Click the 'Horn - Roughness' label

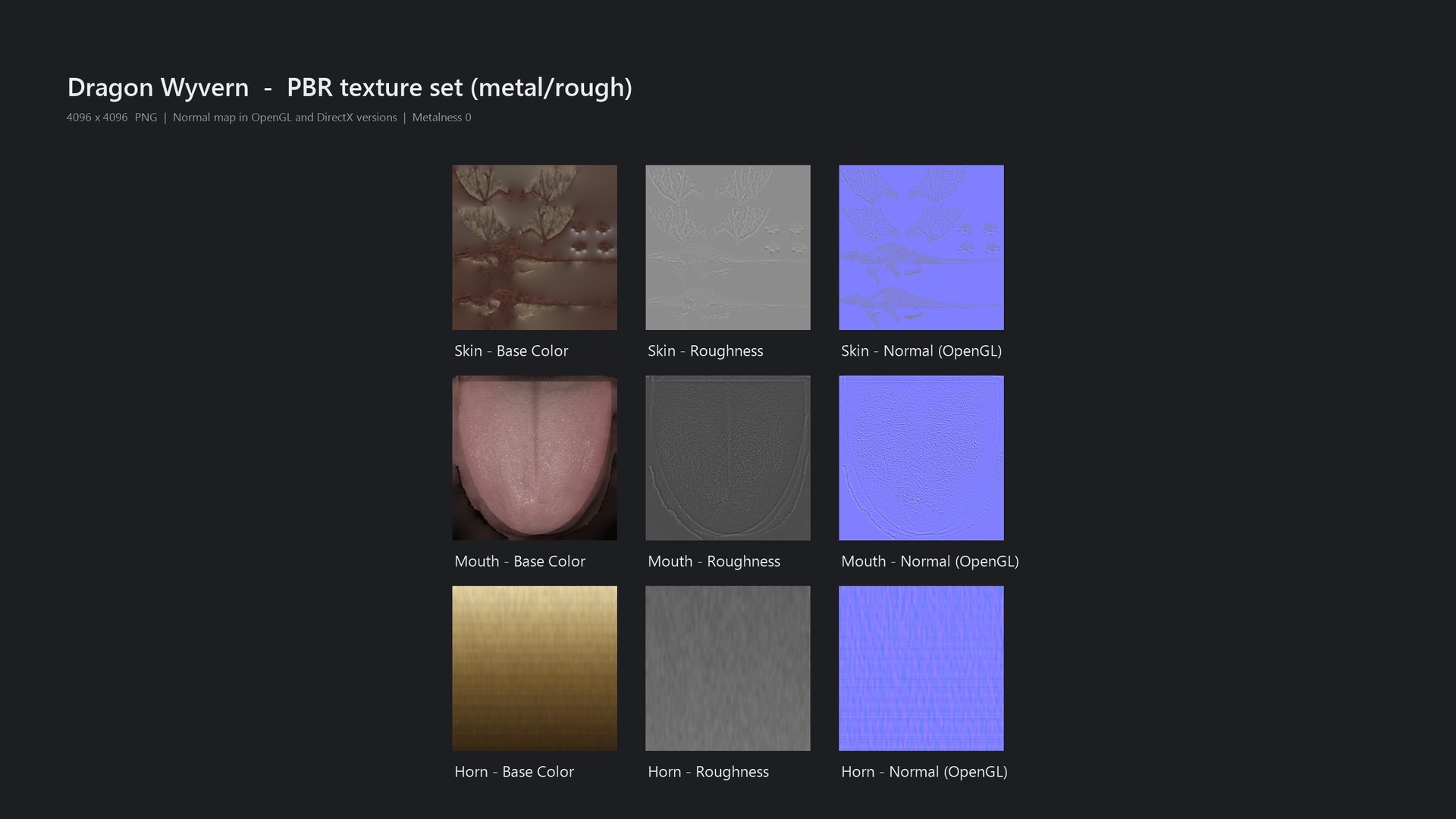[708, 772]
